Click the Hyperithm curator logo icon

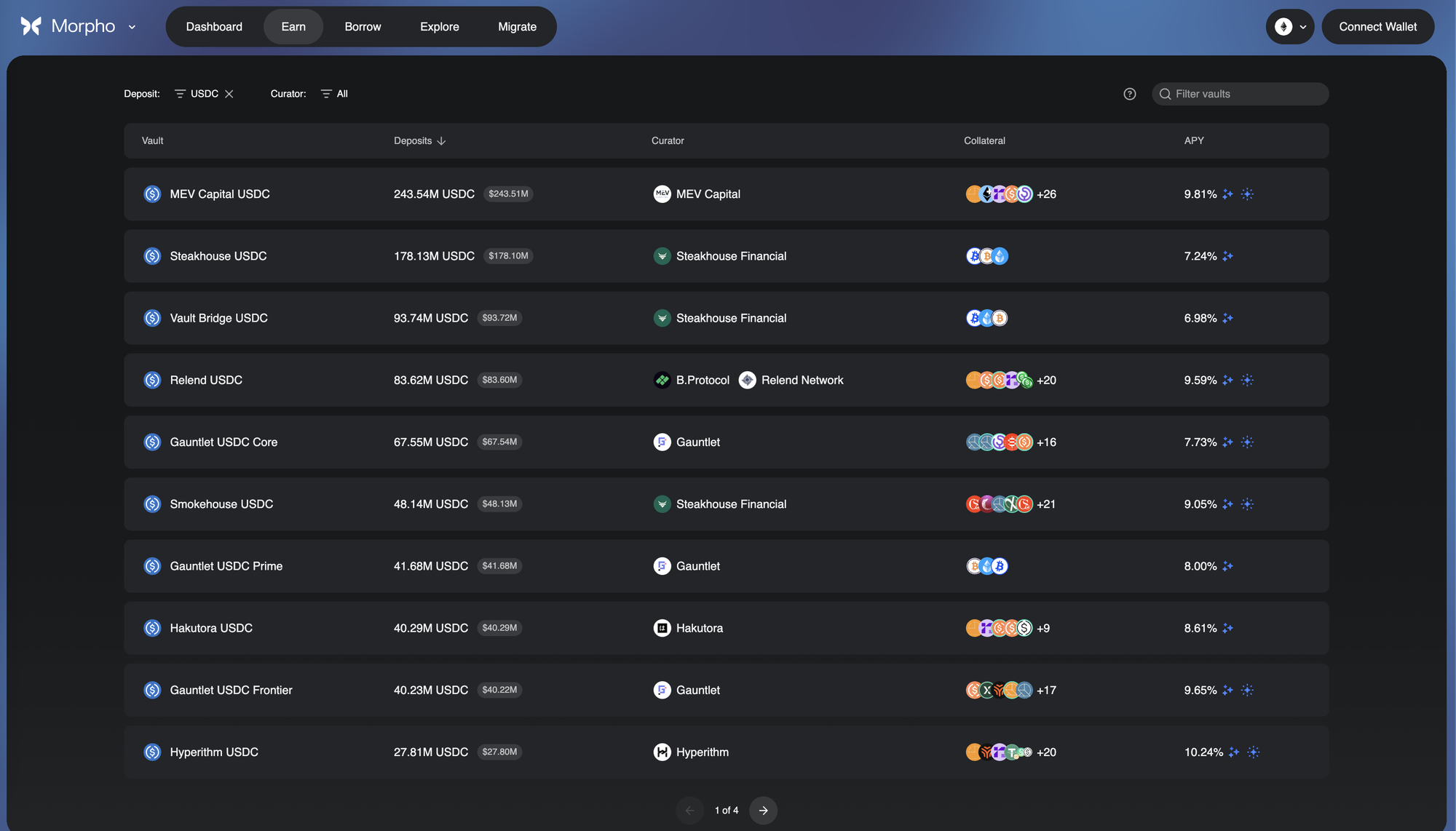(x=662, y=752)
